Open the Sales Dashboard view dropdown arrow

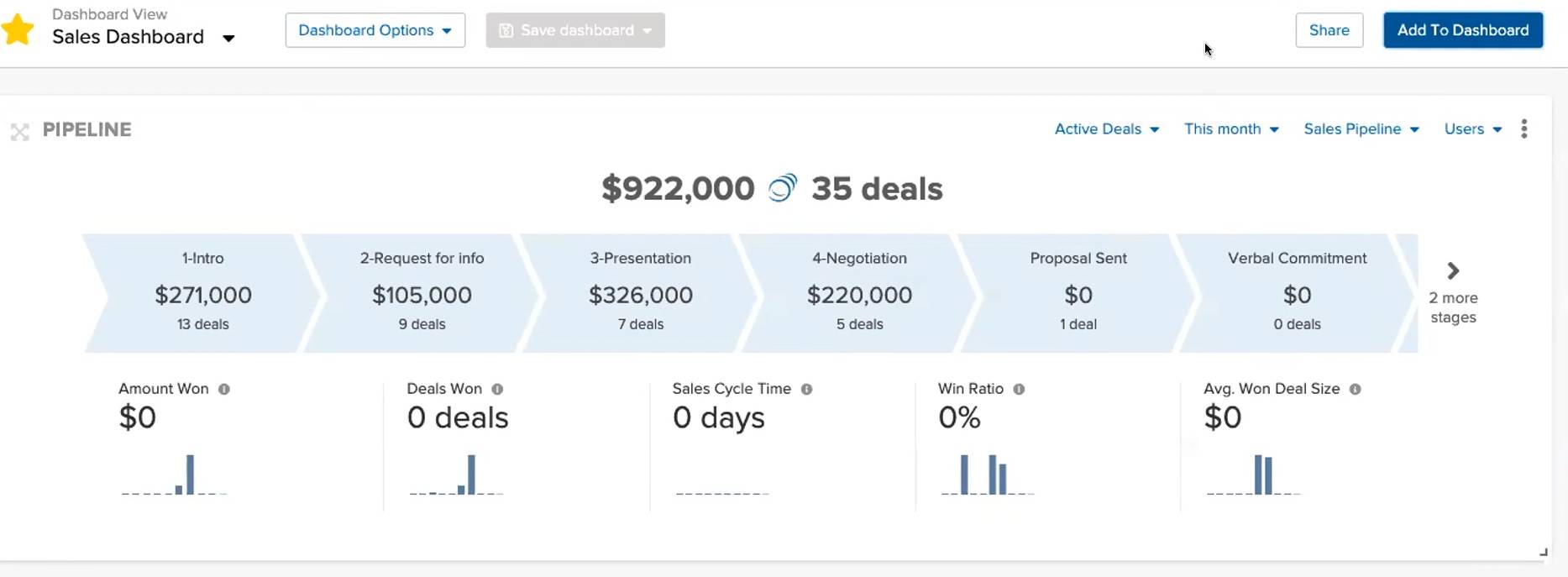pyautogui.click(x=228, y=38)
